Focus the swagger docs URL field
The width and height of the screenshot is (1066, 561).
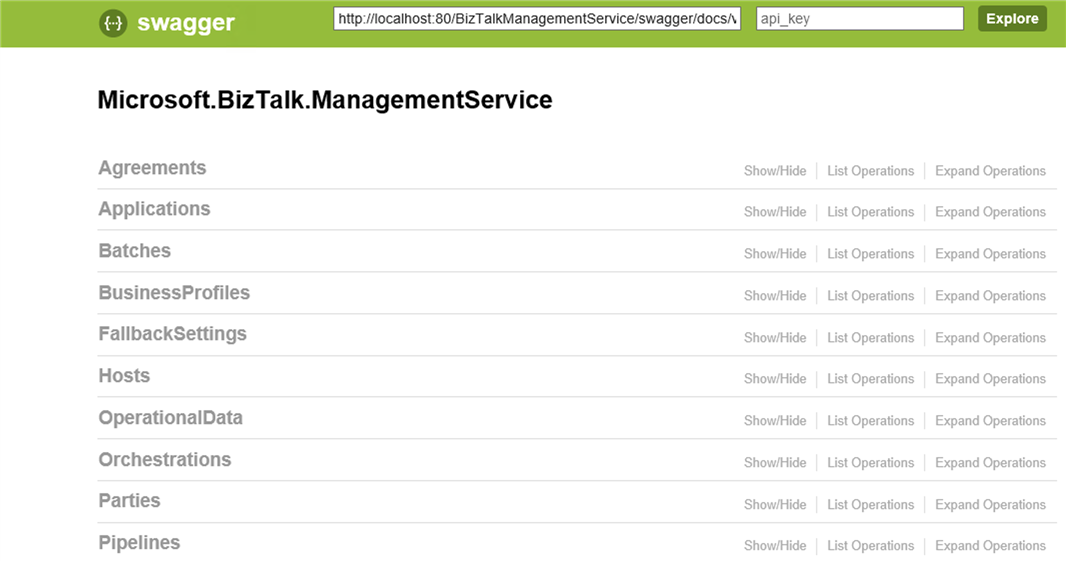point(537,18)
